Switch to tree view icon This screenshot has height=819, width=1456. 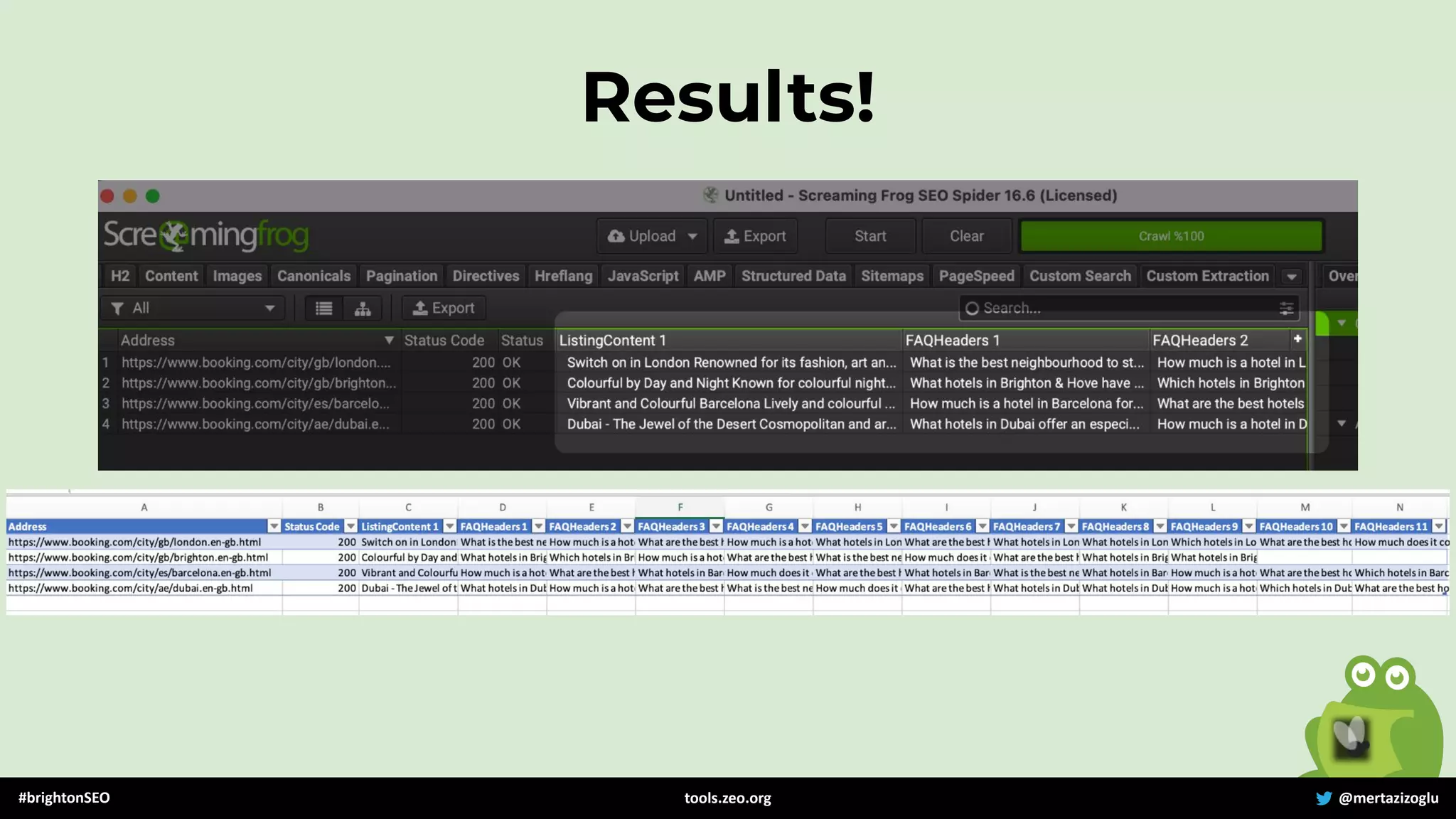(363, 308)
